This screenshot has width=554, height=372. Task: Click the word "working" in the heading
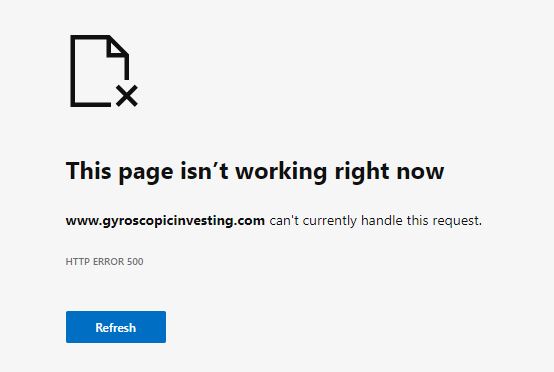pyautogui.click(x=281, y=171)
